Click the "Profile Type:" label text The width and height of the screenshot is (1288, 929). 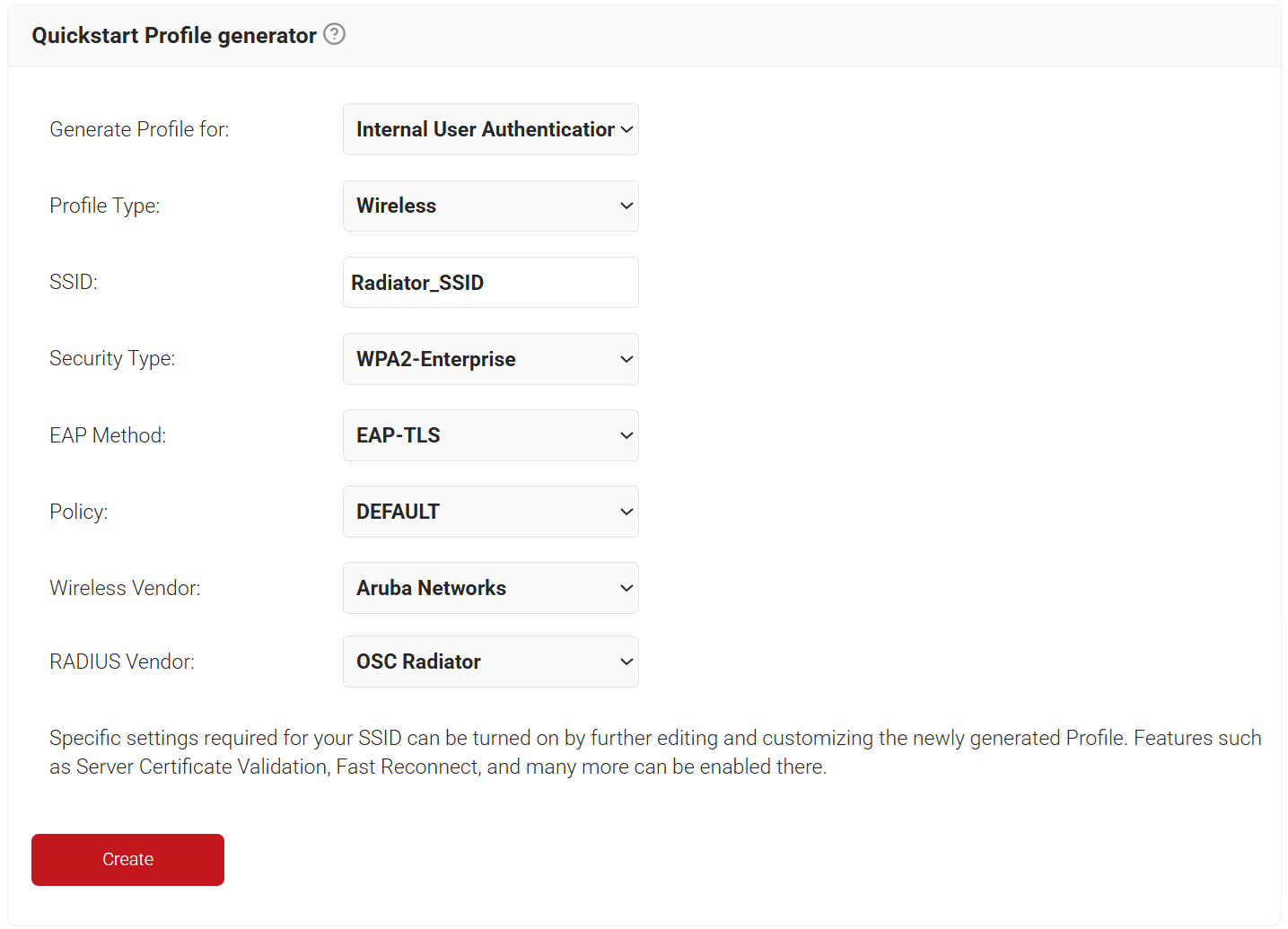tap(104, 206)
